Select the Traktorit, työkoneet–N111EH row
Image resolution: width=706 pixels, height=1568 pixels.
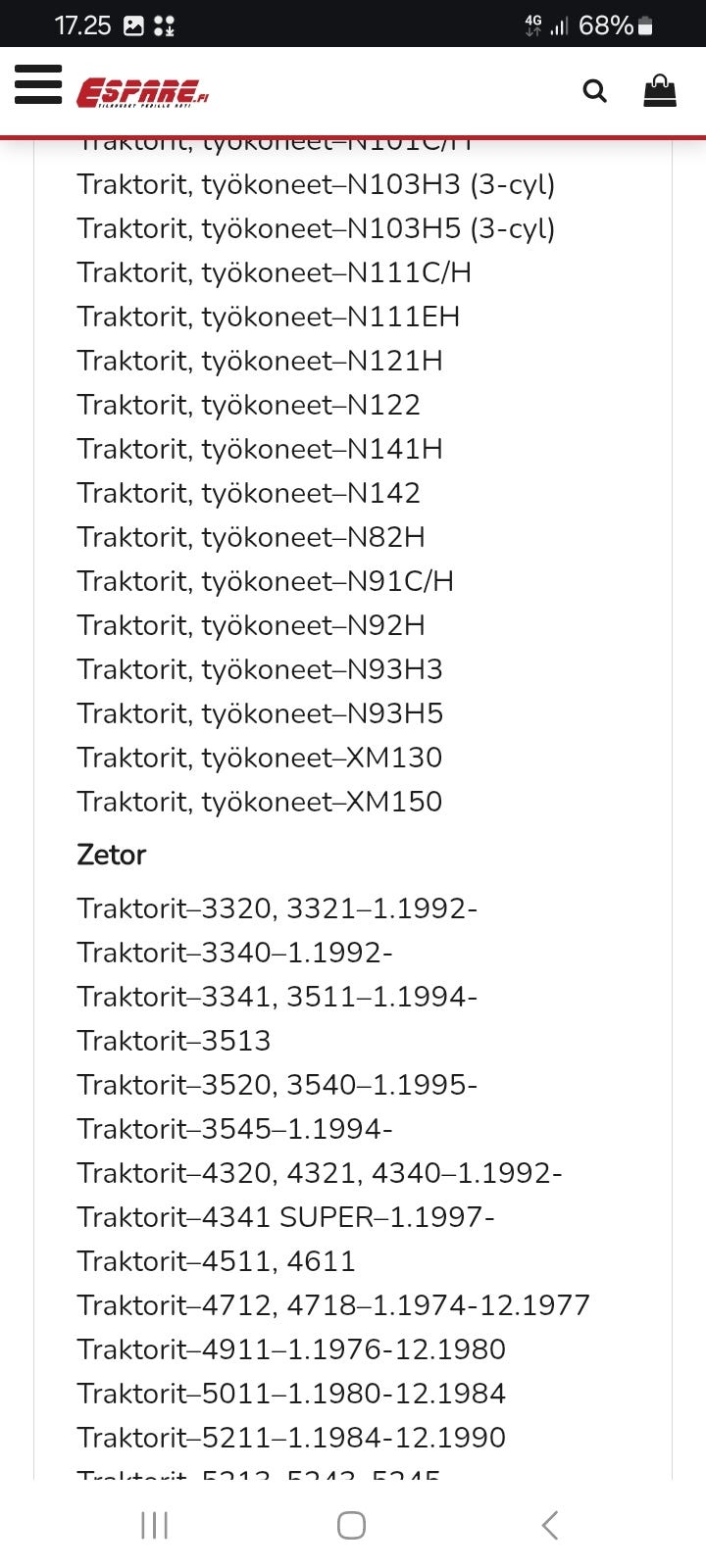pyautogui.click(x=269, y=317)
